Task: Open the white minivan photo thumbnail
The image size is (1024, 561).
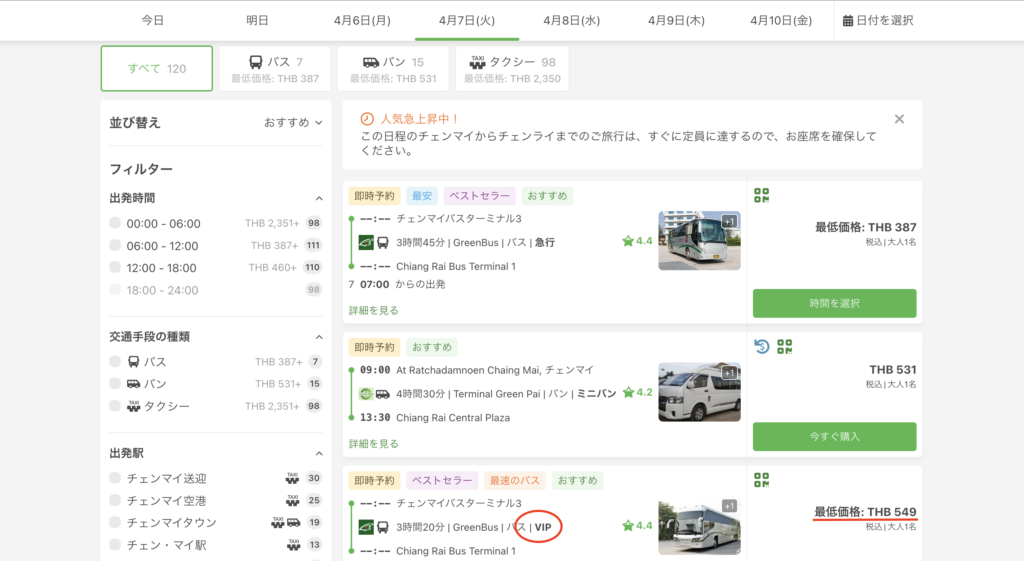Action: 699,392
